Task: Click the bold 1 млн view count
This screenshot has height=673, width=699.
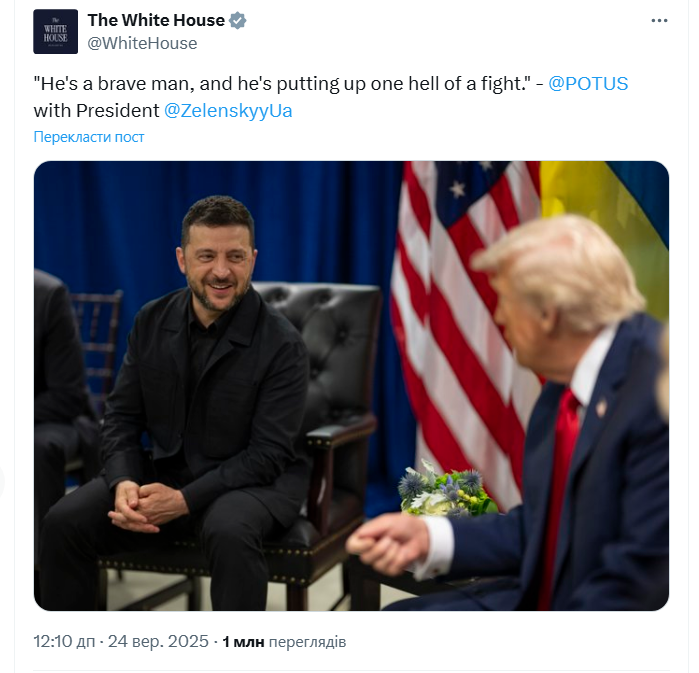Action: coord(243,642)
